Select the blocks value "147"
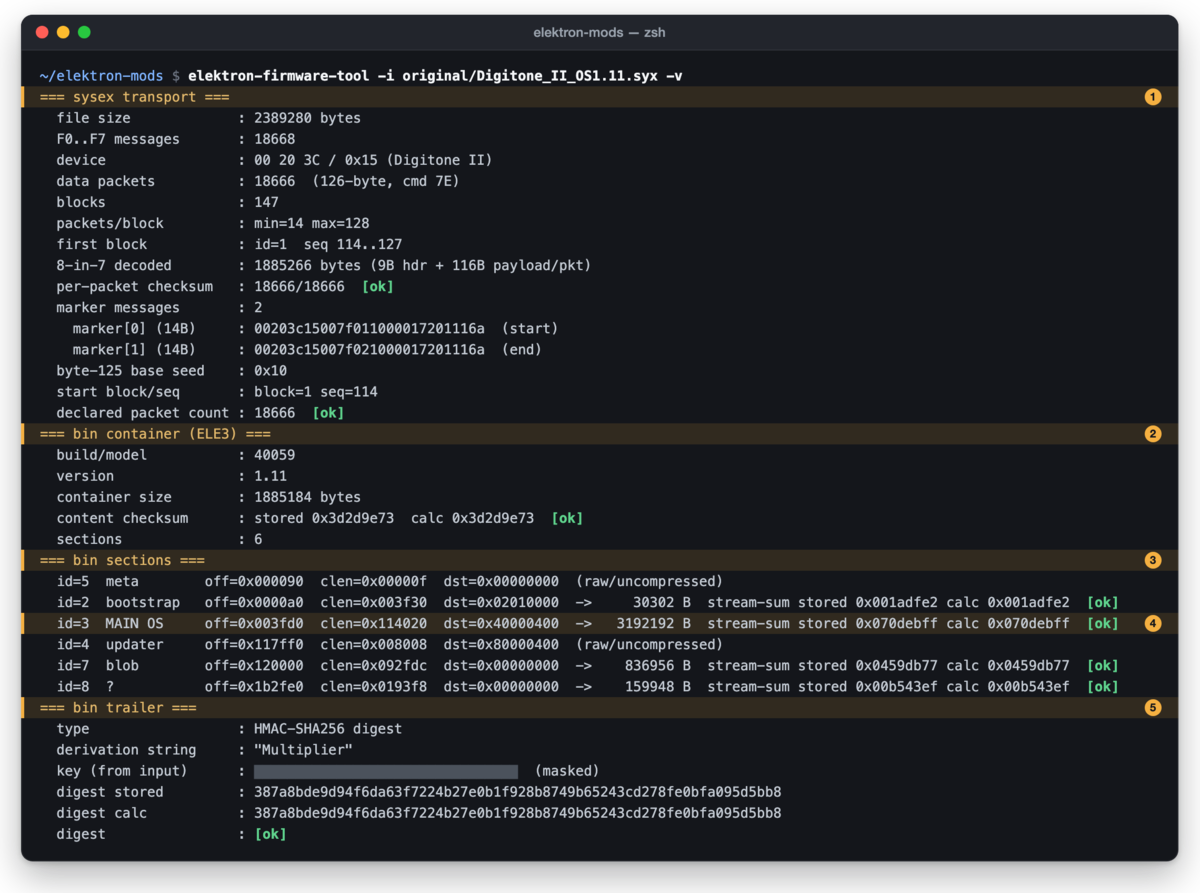 (266, 202)
